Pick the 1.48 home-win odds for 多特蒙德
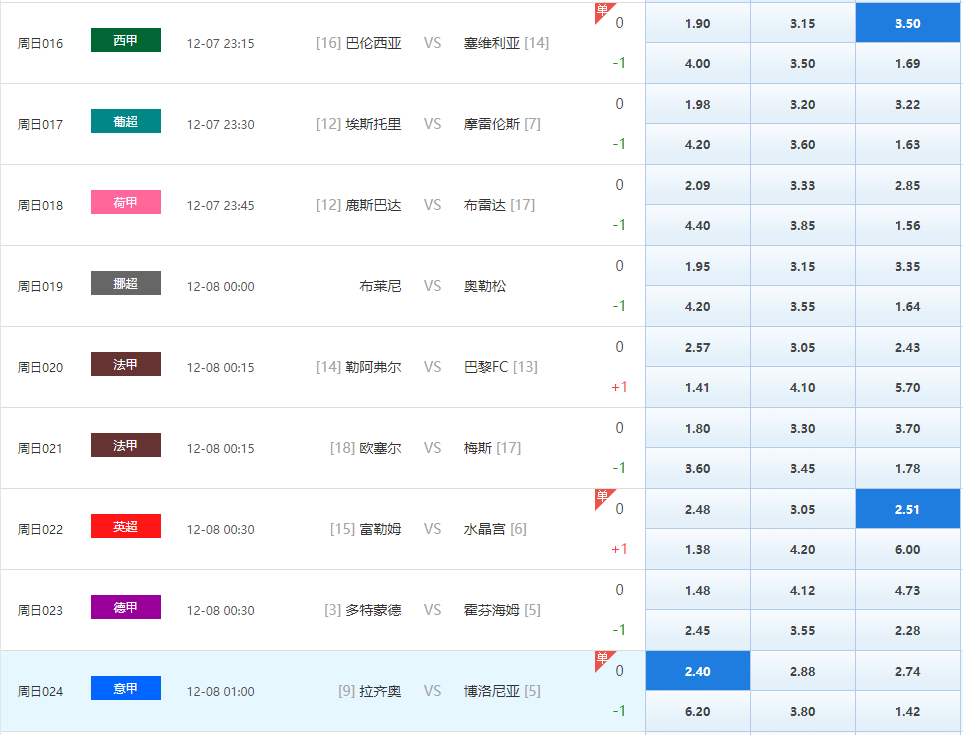963x735 pixels. [x=697, y=590]
